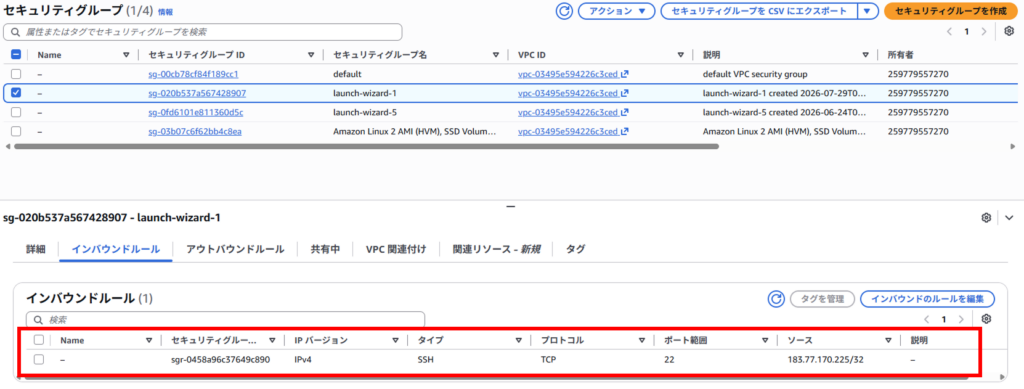The height and width of the screenshot is (389, 1024).
Task: Select the launch-wizard-5 row checkbox
Action: point(16,112)
